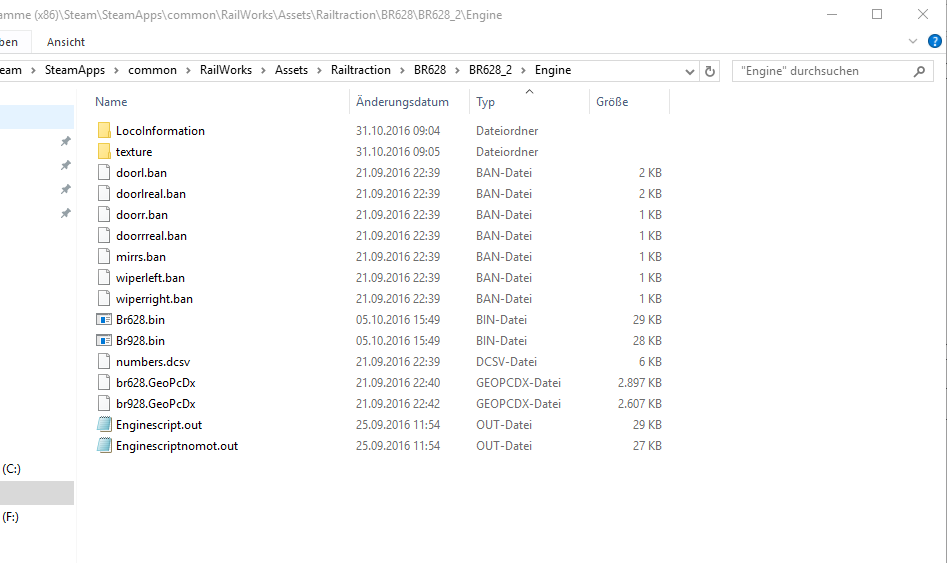Select the mirrs.ban file icon
947x563 pixels.
point(104,257)
